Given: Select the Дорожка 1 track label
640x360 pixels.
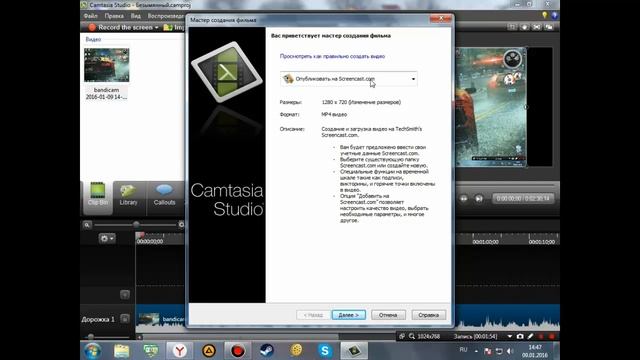Looking at the screenshot, I should pos(98,319).
